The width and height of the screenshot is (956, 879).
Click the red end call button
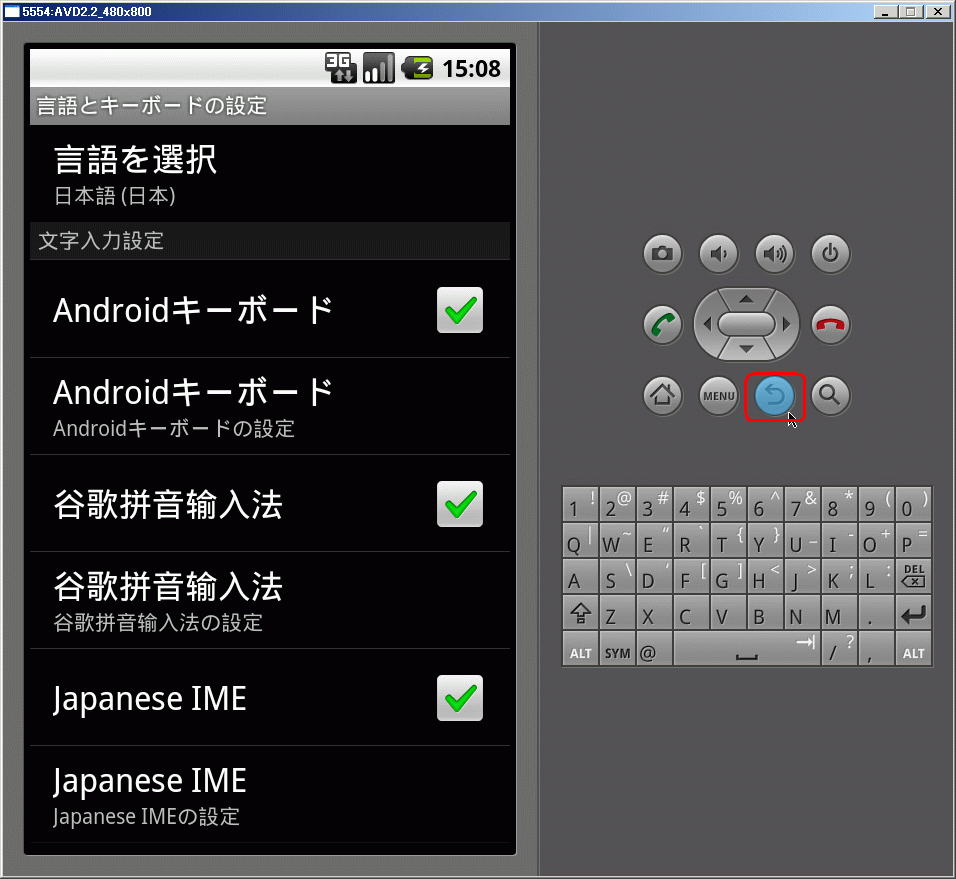830,324
